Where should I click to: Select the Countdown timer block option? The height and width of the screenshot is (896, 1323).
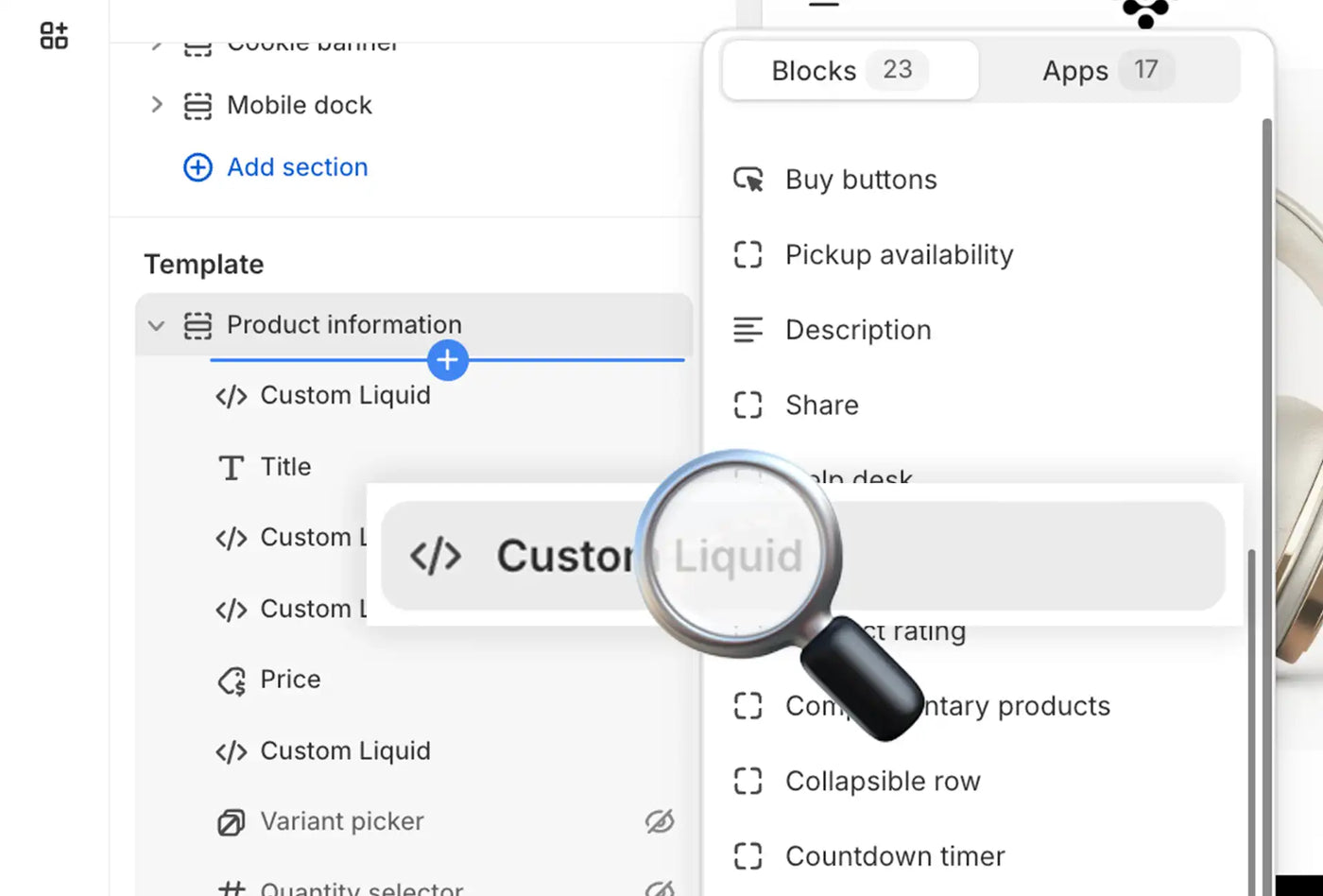[x=894, y=856]
